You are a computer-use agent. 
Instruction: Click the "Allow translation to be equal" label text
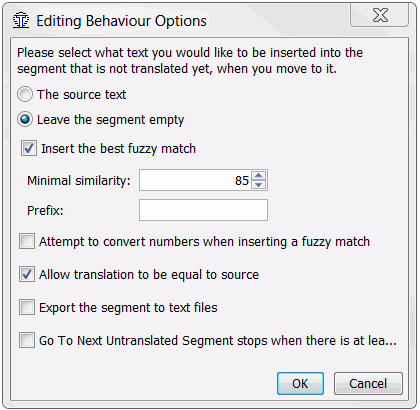point(149,275)
